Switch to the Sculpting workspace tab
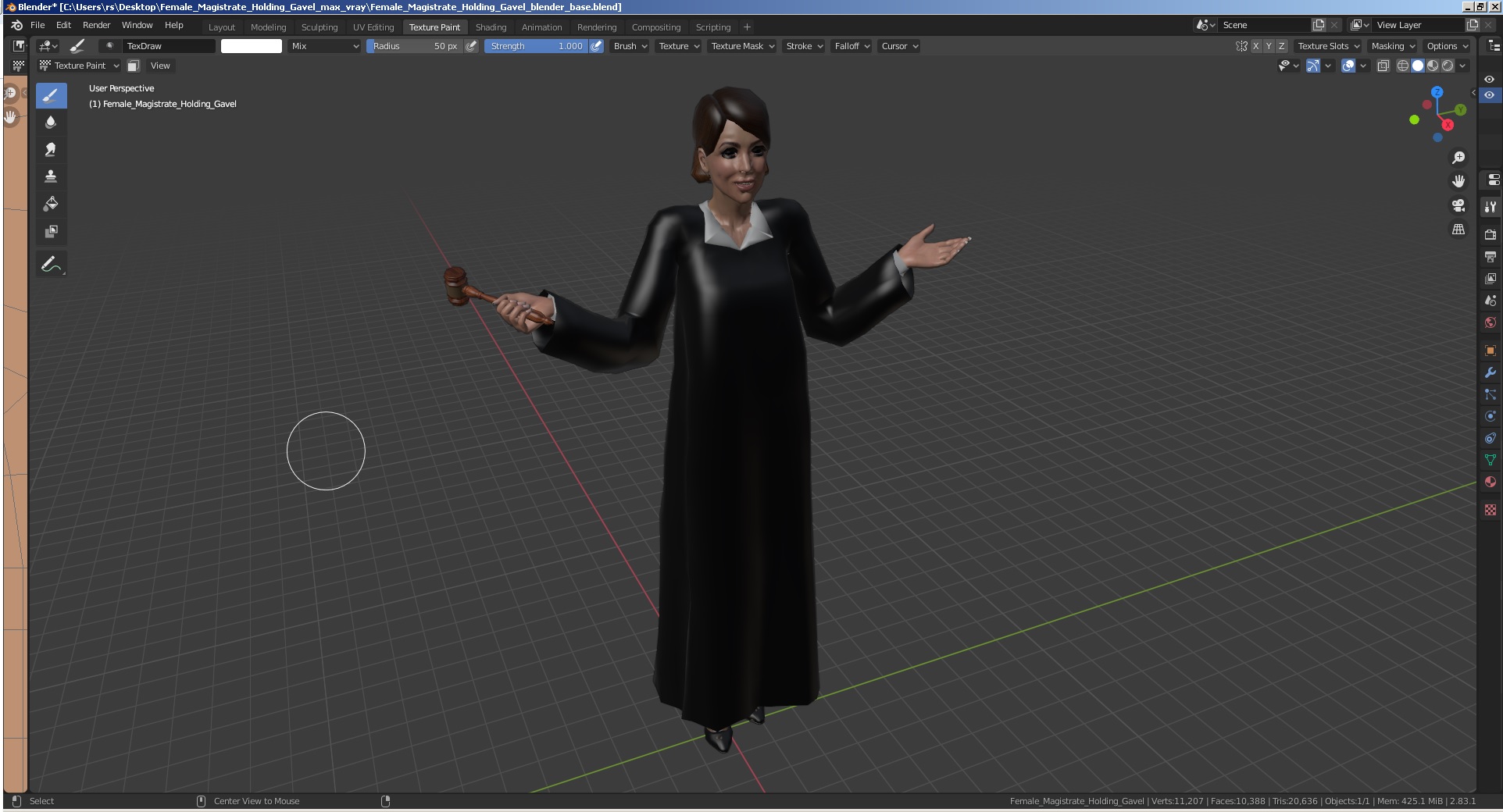 point(320,27)
